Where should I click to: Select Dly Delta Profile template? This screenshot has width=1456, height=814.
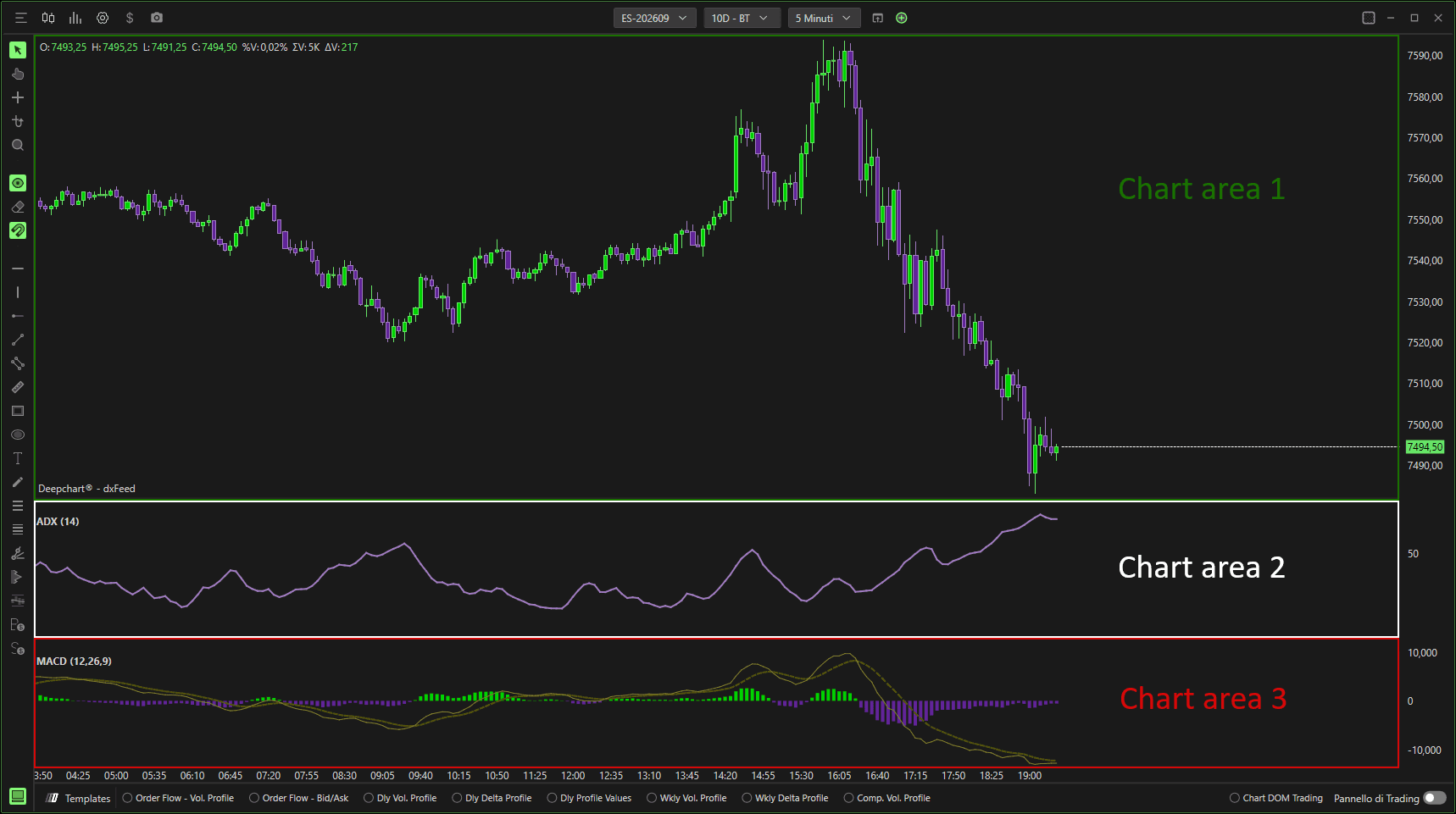(x=492, y=798)
